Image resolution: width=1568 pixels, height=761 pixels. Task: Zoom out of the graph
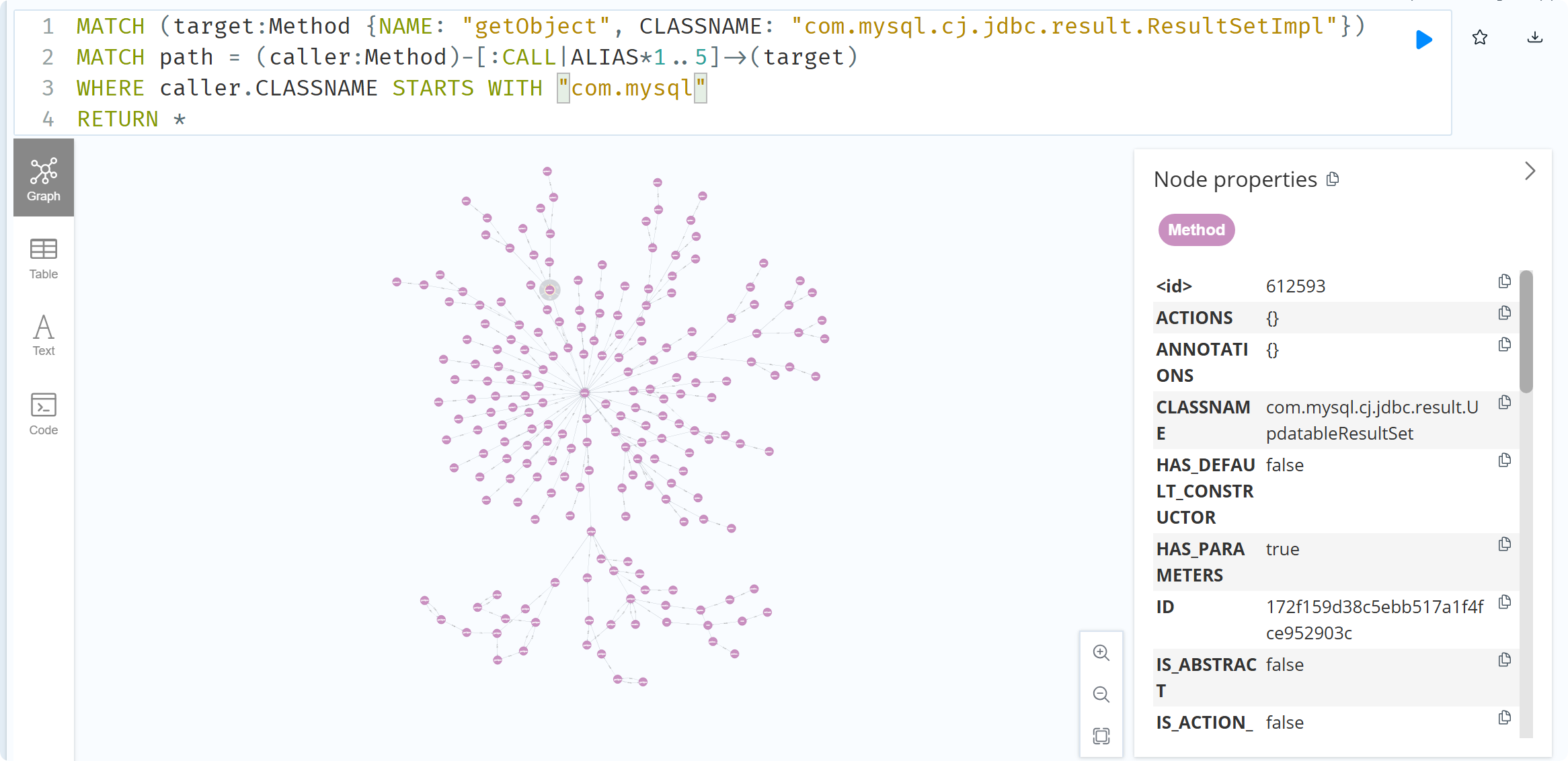tap(1101, 694)
